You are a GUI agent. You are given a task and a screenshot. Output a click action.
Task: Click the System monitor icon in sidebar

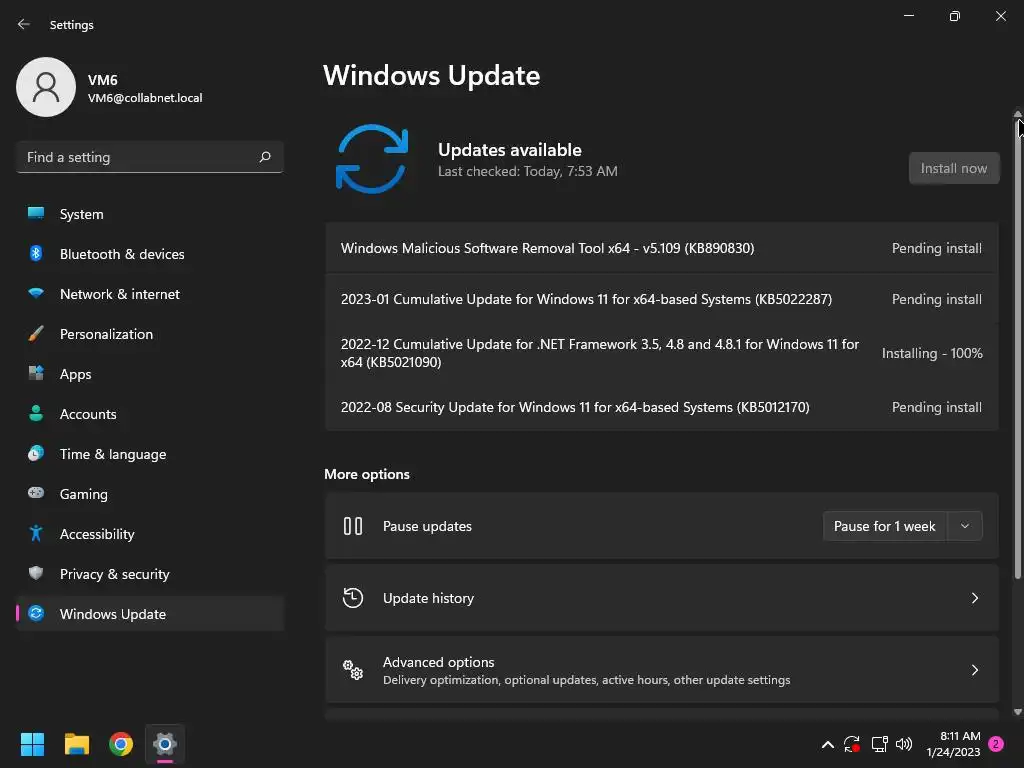36,214
